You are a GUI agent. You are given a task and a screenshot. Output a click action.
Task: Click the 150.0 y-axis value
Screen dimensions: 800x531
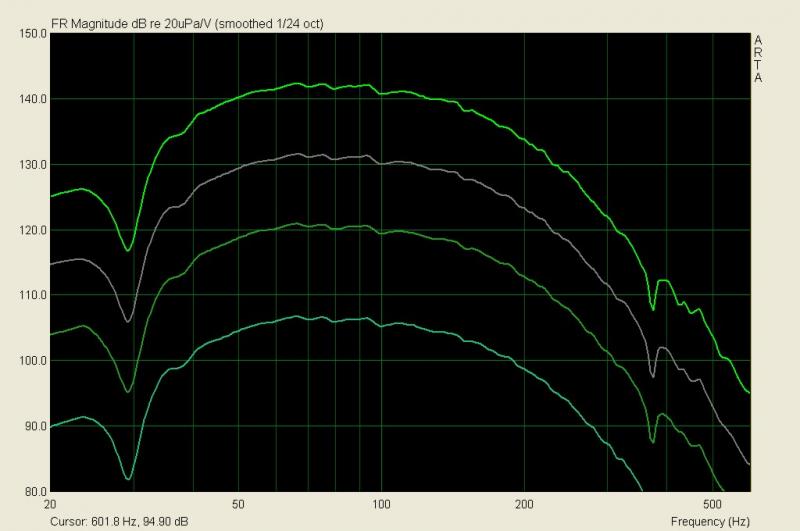click(33, 34)
